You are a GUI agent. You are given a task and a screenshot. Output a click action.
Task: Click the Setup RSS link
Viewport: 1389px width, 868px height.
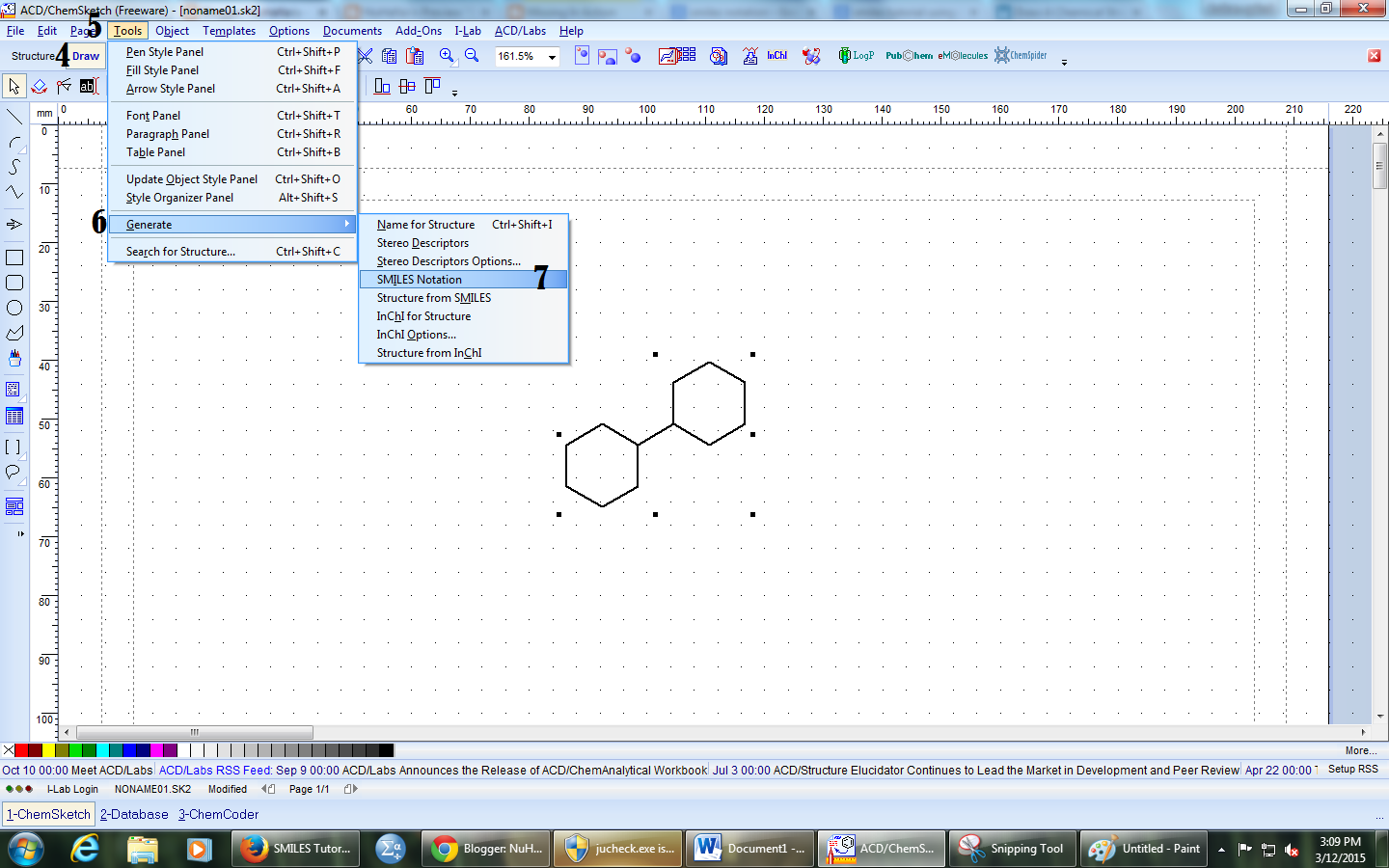(x=1353, y=769)
